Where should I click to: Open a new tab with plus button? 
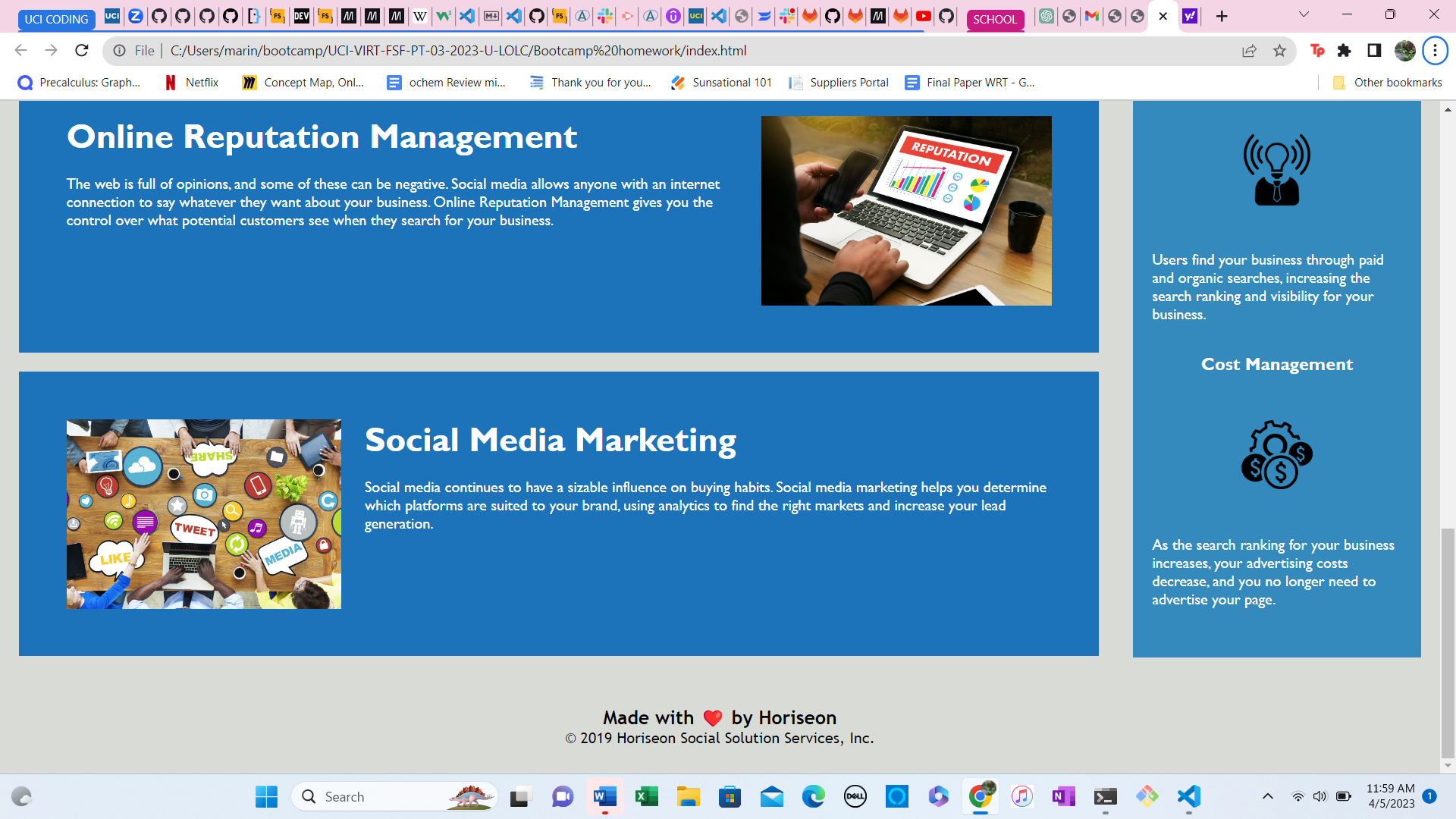coord(1222,17)
